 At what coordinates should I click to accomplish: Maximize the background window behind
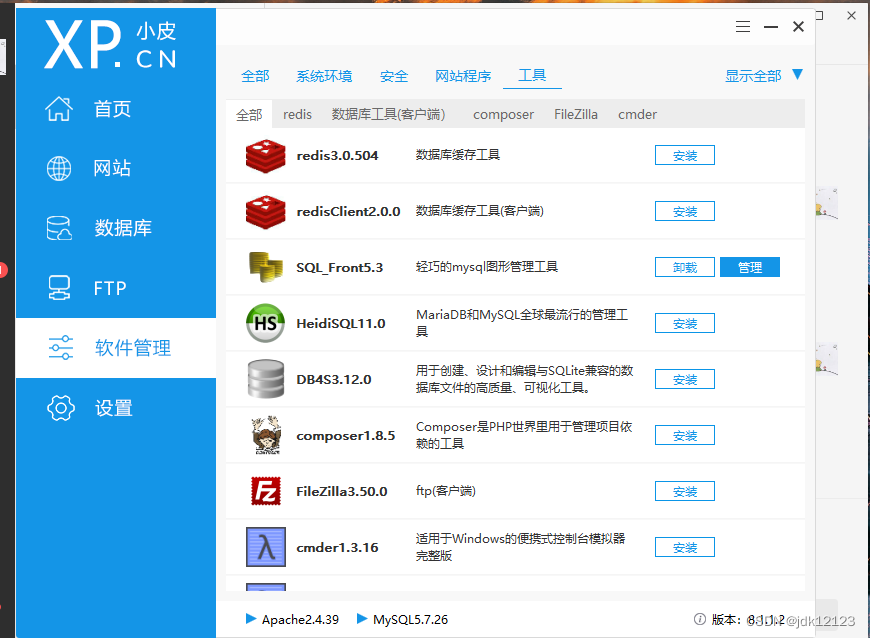(x=819, y=16)
